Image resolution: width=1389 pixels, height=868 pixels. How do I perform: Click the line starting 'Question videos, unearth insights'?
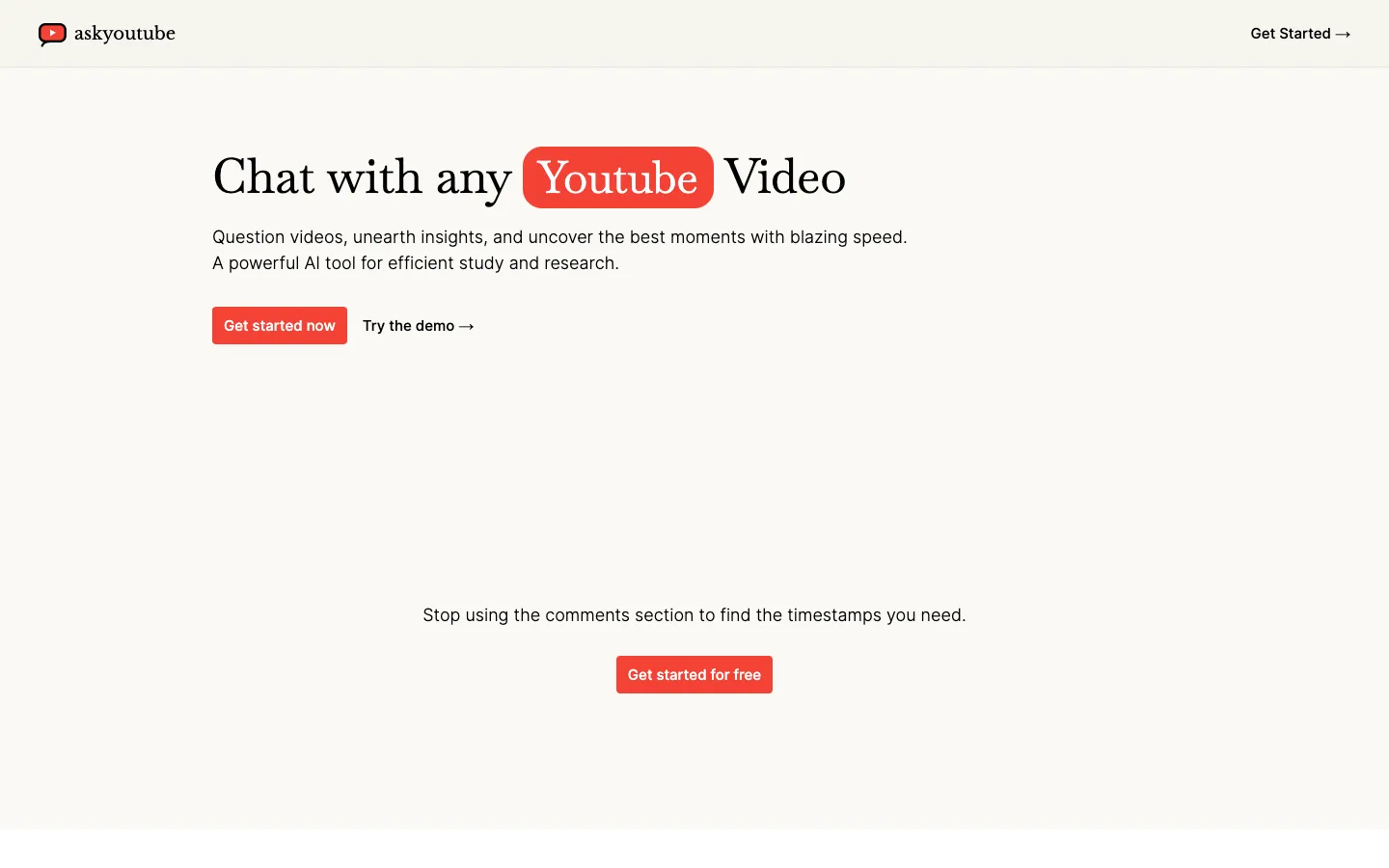[559, 237]
